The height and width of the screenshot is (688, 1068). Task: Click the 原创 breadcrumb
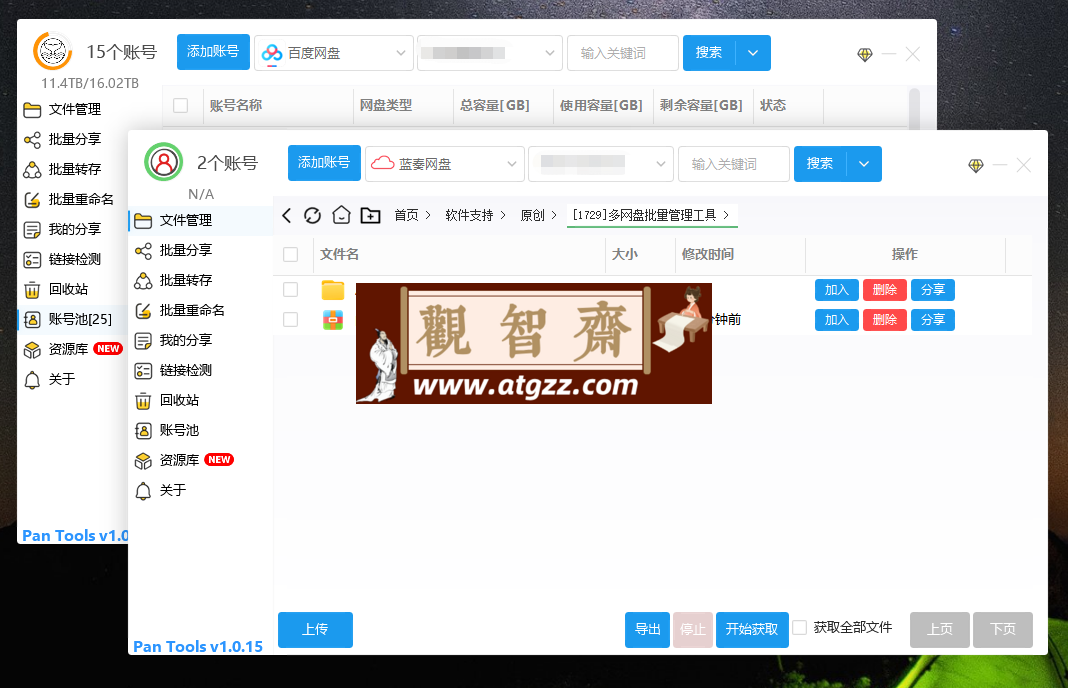coord(533,215)
